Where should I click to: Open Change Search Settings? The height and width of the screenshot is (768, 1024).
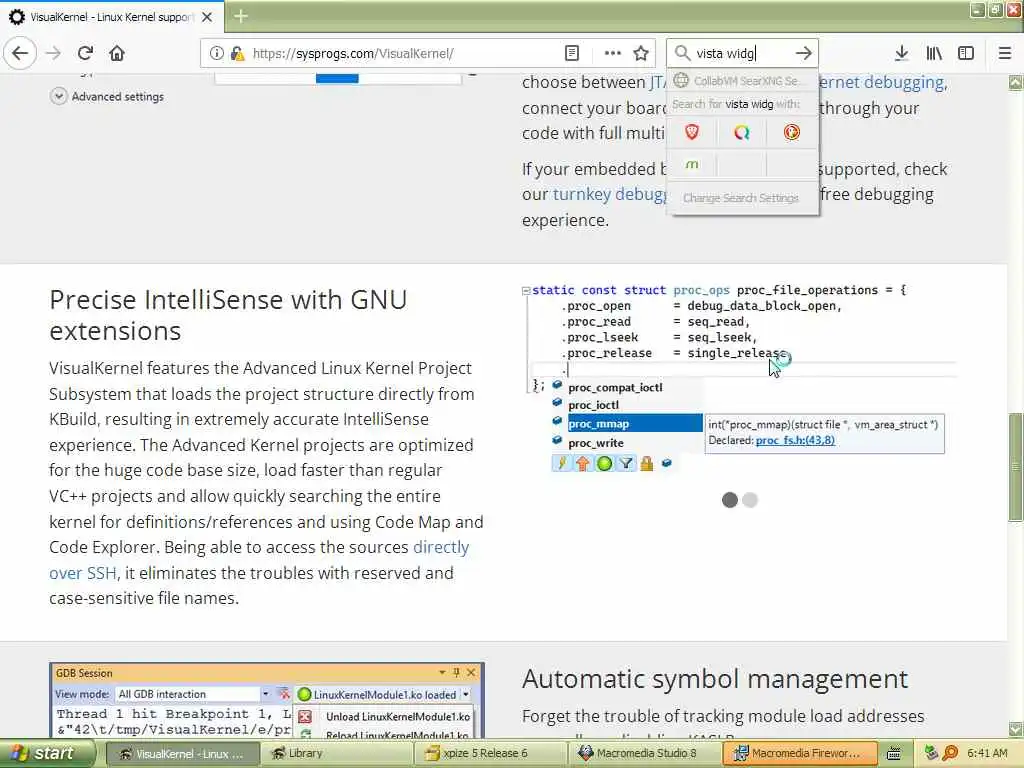(743, 198)
